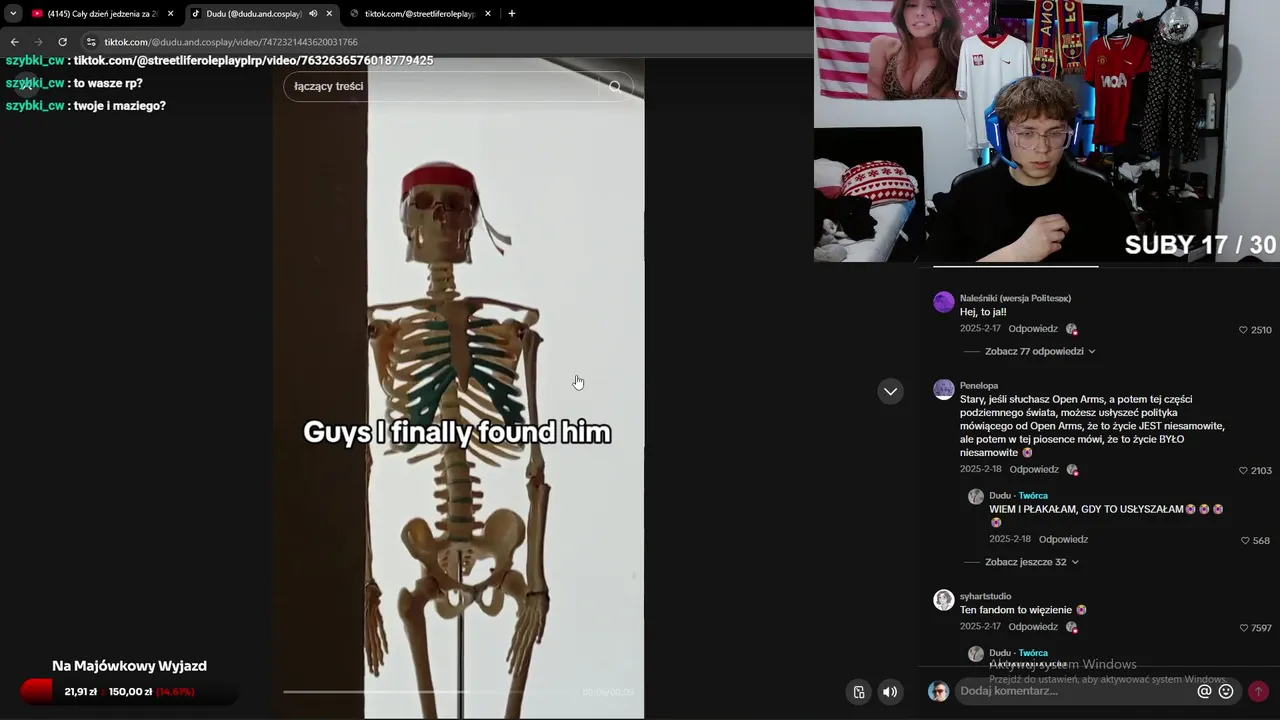Click the translate icon beside Naleśniki's Odpowiedz
1280x720 pixels.
coord(1072,329)
